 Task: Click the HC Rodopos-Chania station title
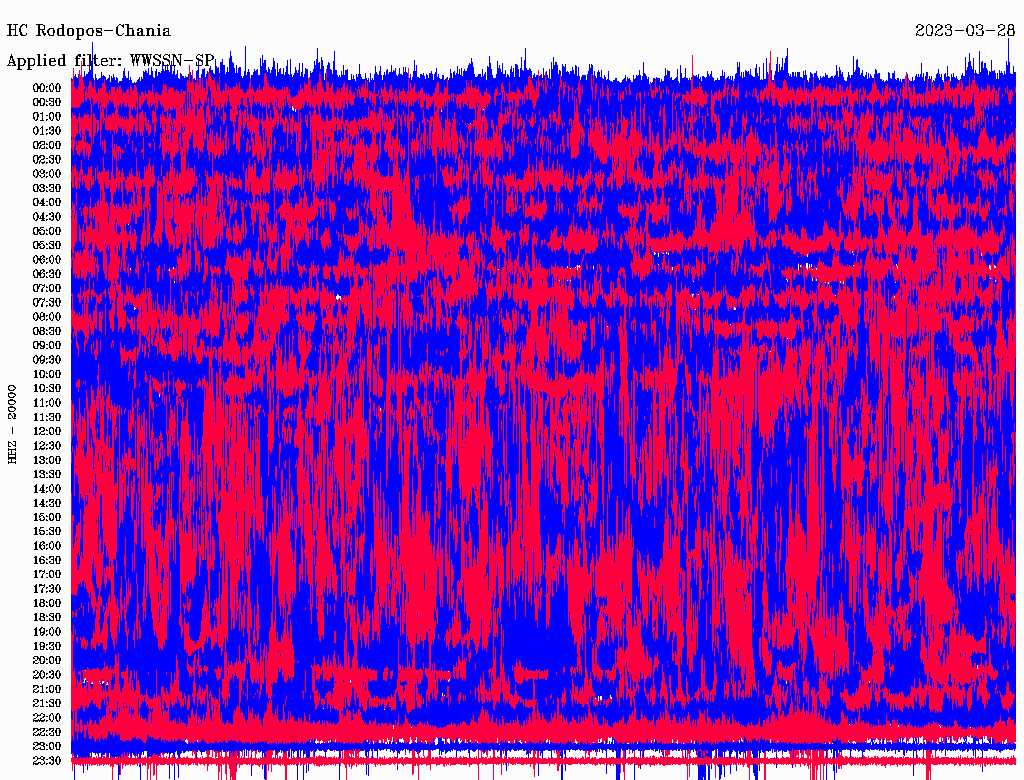click(x=89, y=31)
